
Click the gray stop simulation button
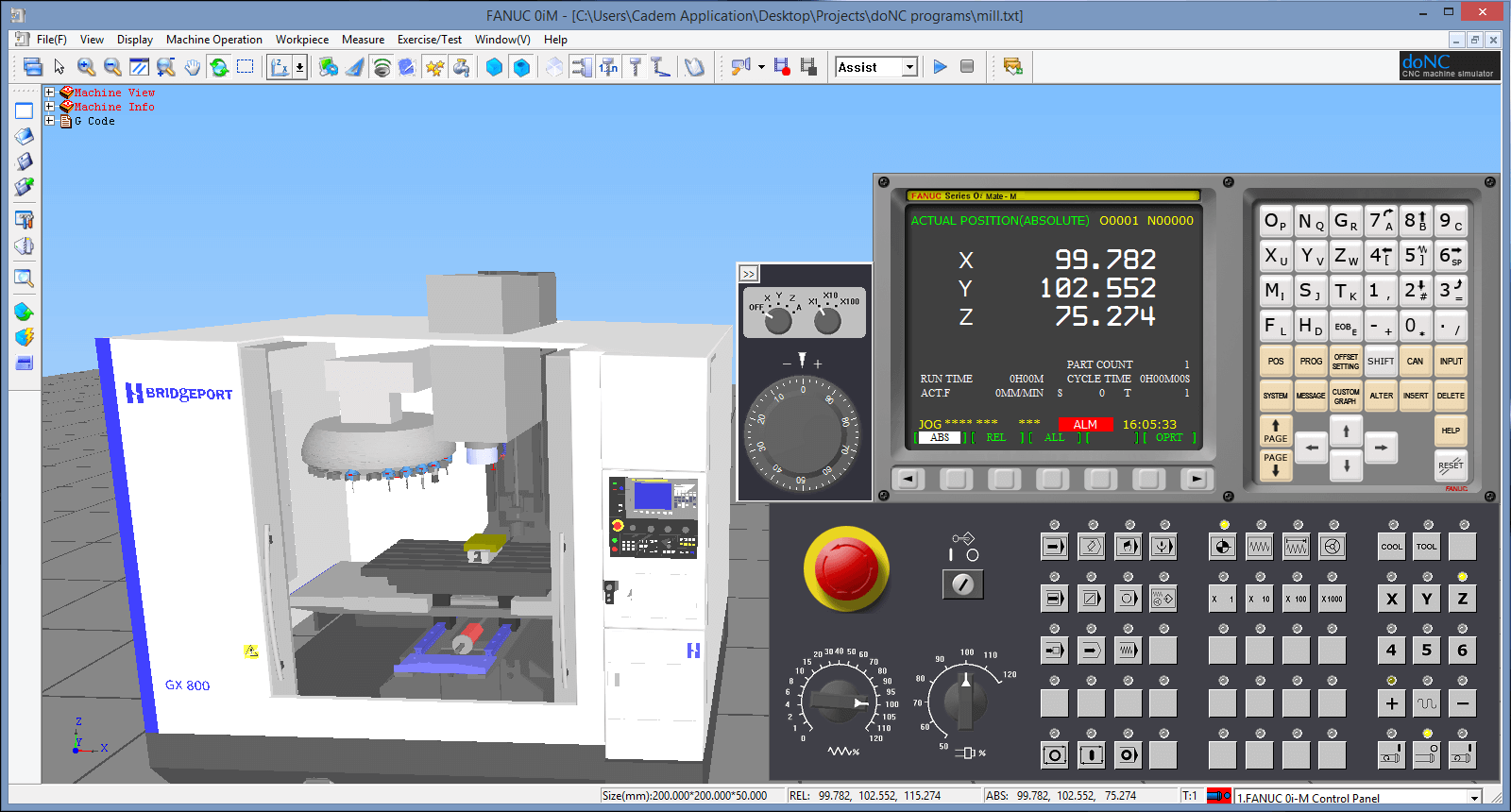point(967,66)
